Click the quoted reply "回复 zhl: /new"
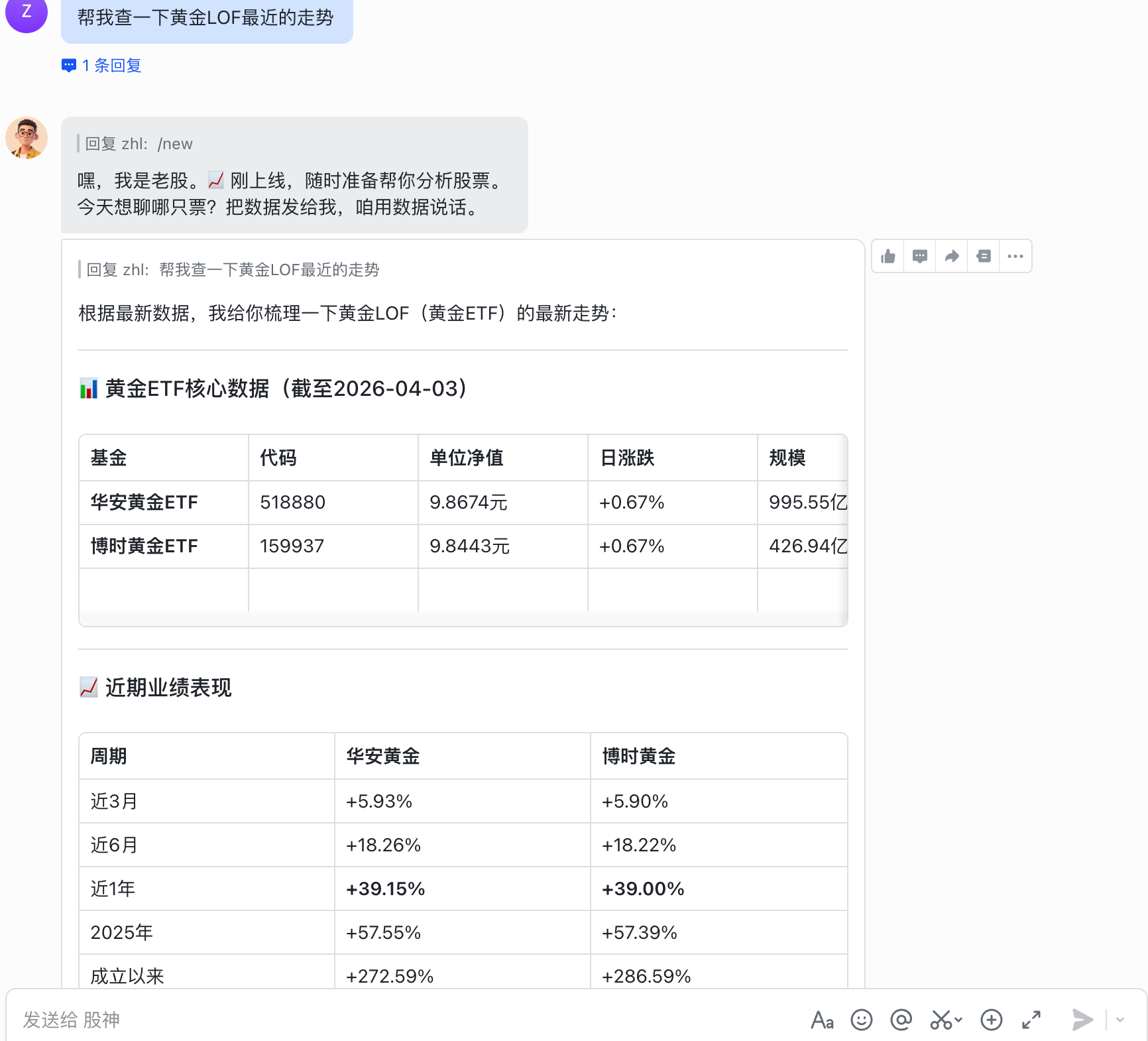The height and width of the screenshot is (1041, 1148). [139, 144]
